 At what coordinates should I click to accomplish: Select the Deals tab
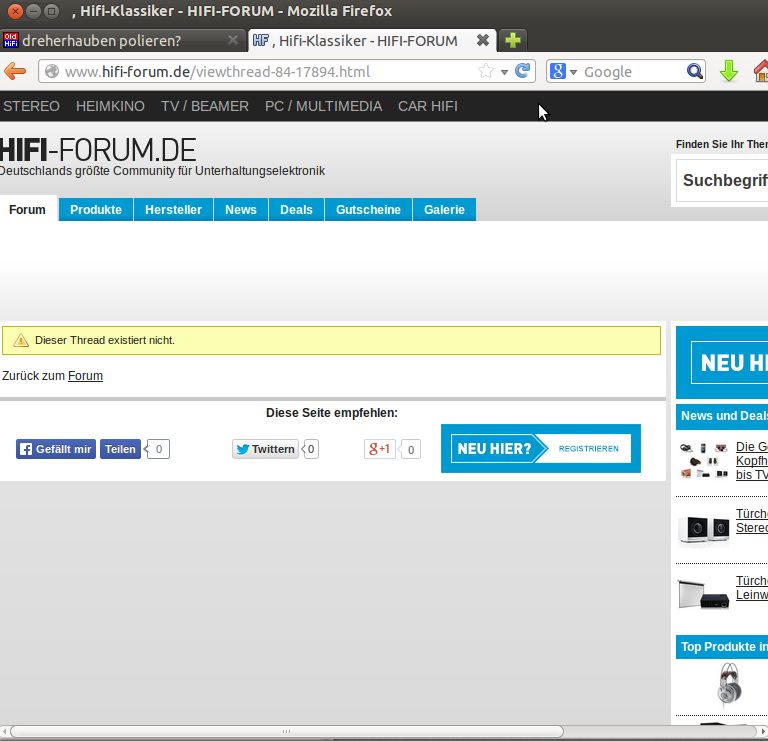pyautogui.click(x=296, y=210)
